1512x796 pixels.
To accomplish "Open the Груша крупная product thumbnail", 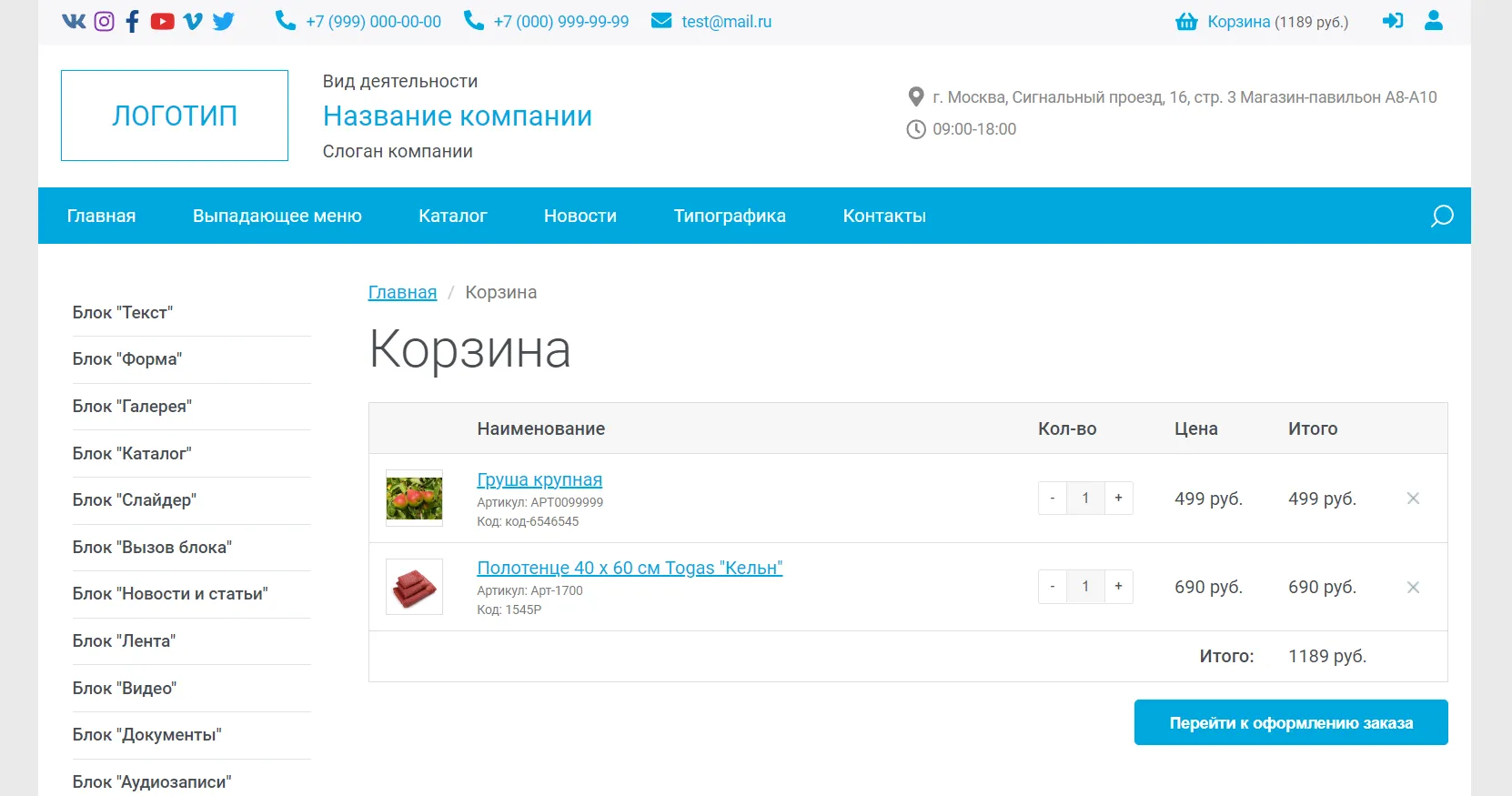I will (x=414, y=499).
